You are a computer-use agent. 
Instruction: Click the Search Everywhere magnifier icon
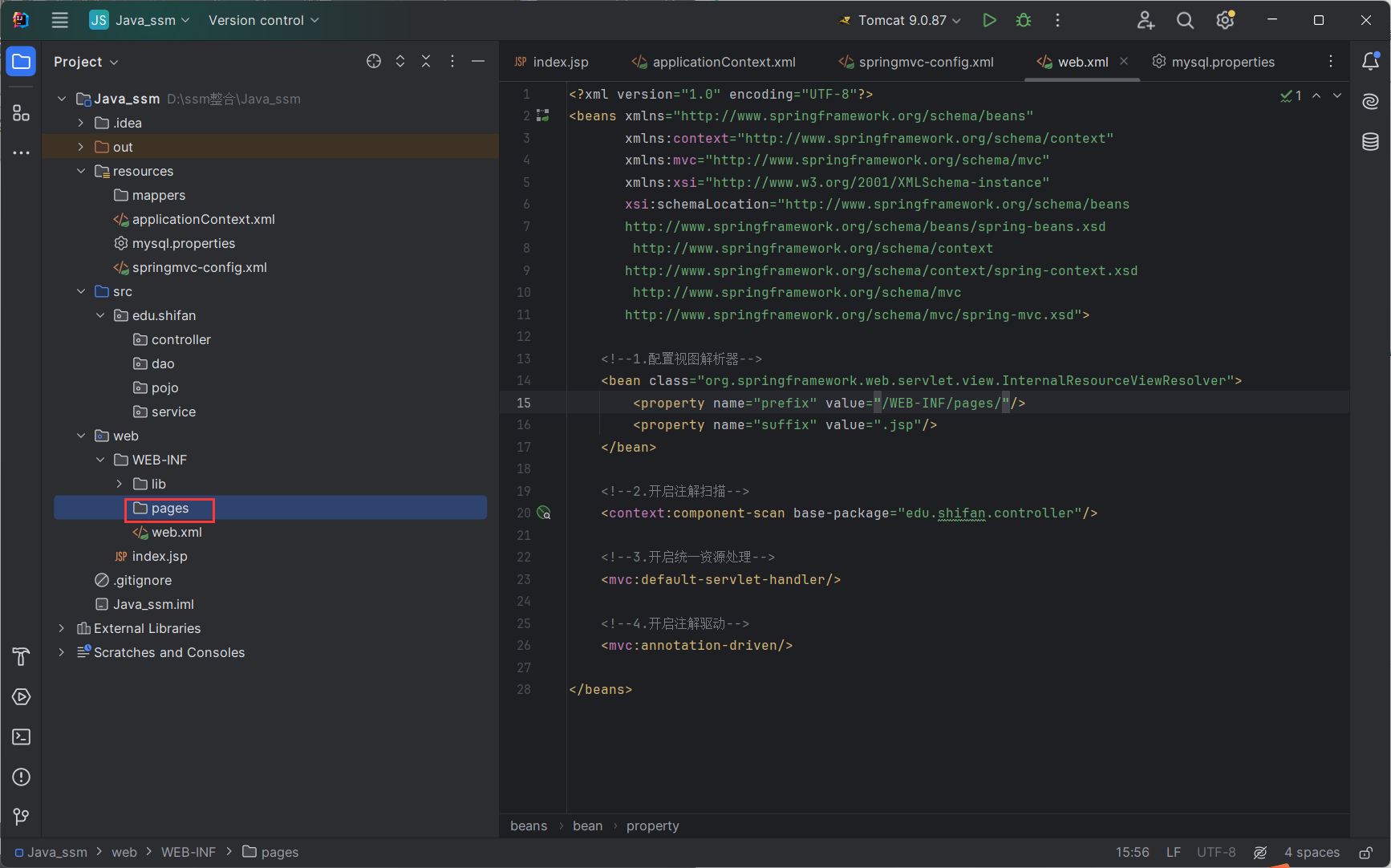tap(1185, 21)
